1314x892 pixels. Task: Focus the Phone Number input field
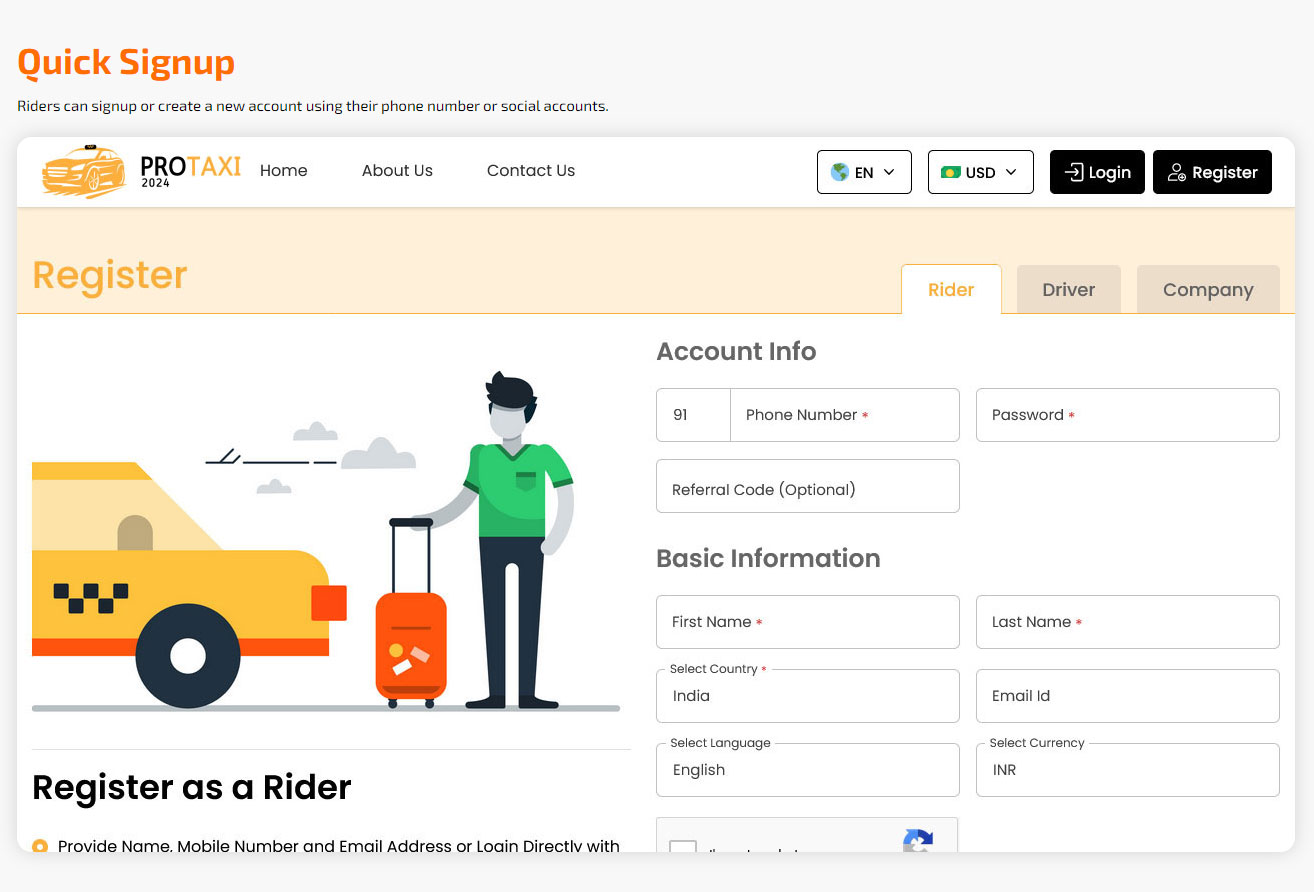click(845, 415)
